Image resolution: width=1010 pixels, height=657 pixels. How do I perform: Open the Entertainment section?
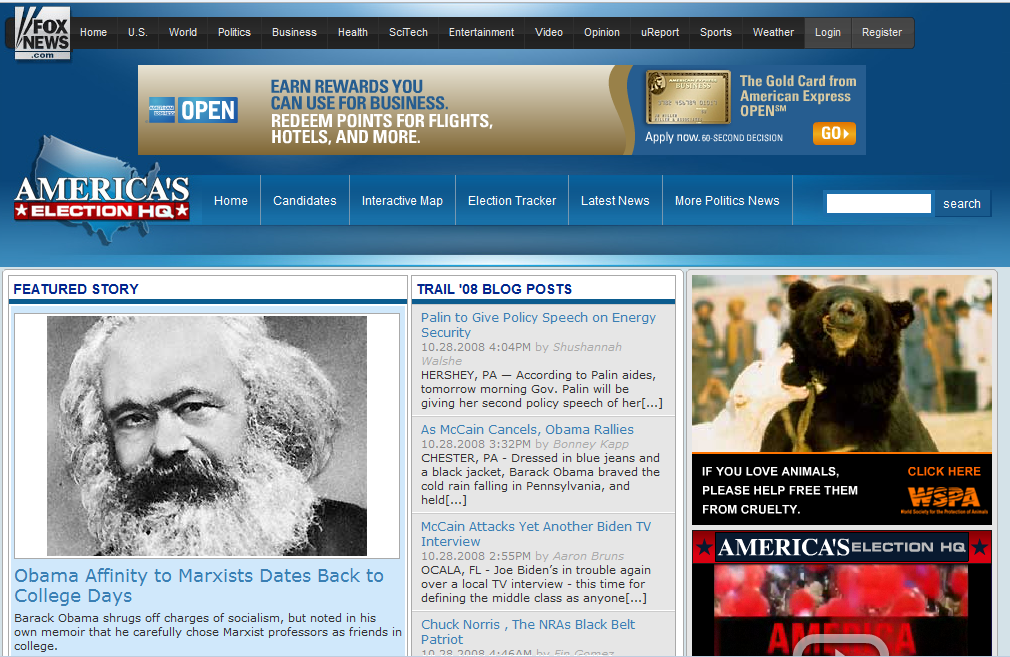pos(481,32)
